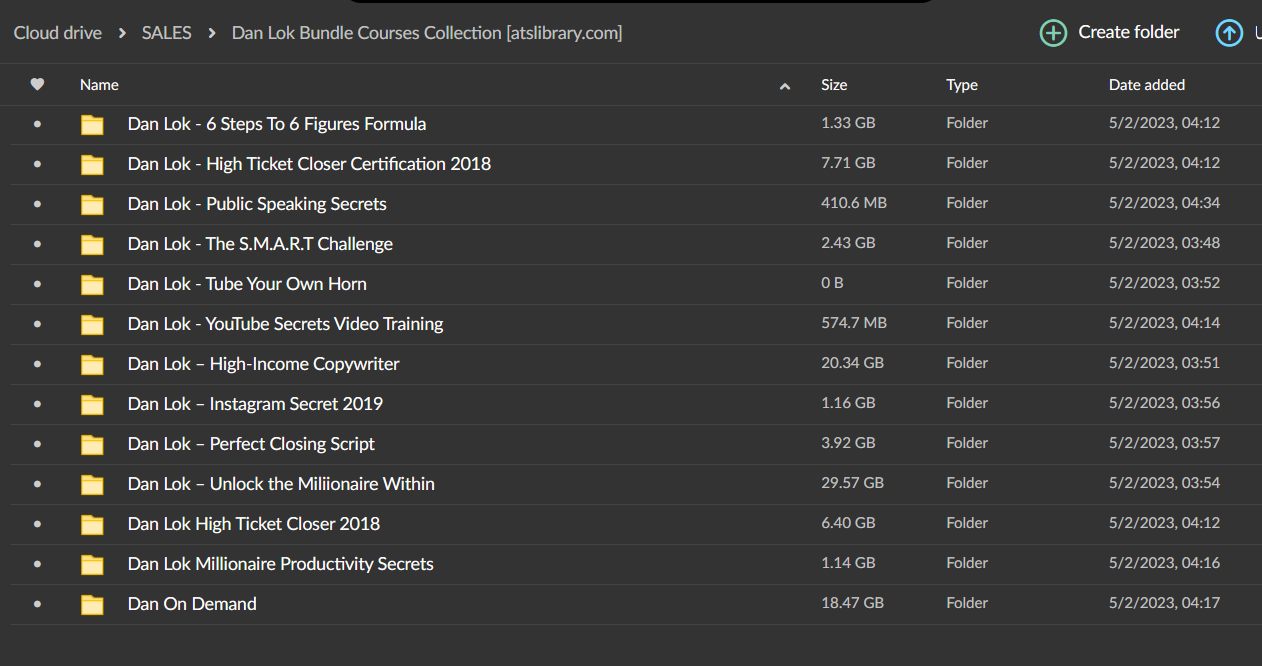Viewport: 1262px width, 666px height.
Task: Click folder icon next to "Dan Lok – Perfect Closing Script"
Action: (92, 444)
